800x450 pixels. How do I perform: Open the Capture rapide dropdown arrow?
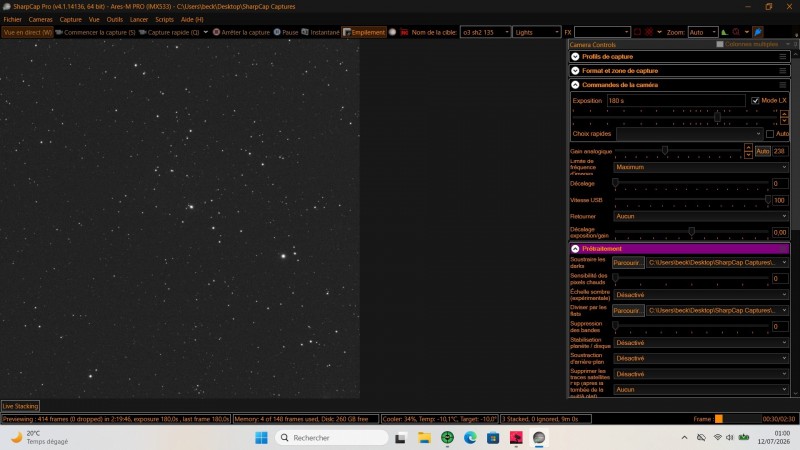(206, 32)
